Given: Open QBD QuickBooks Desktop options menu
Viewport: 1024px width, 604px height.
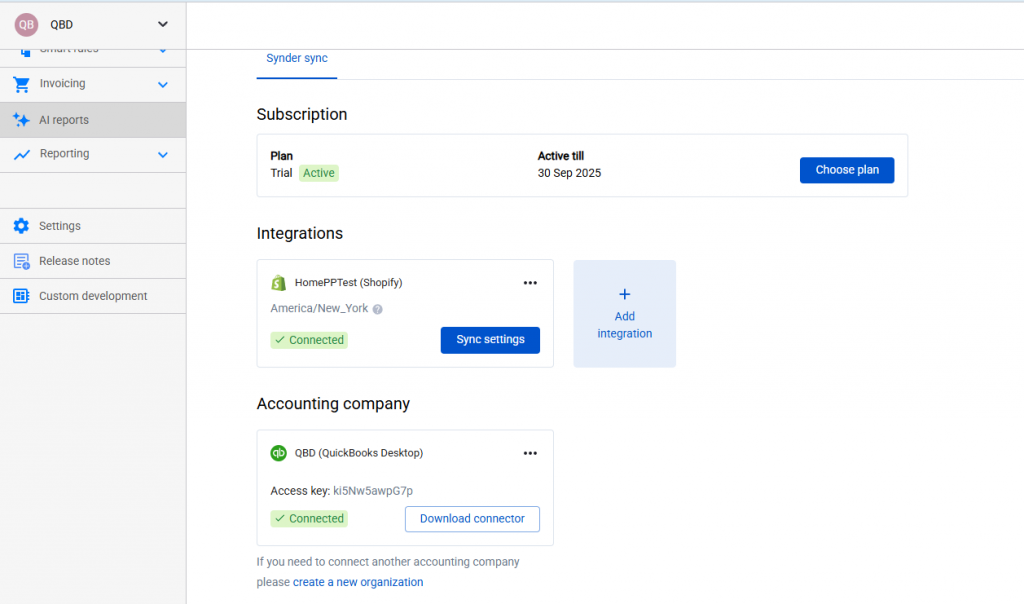Looking at the screenshot, I should click(x=530, y=453).
